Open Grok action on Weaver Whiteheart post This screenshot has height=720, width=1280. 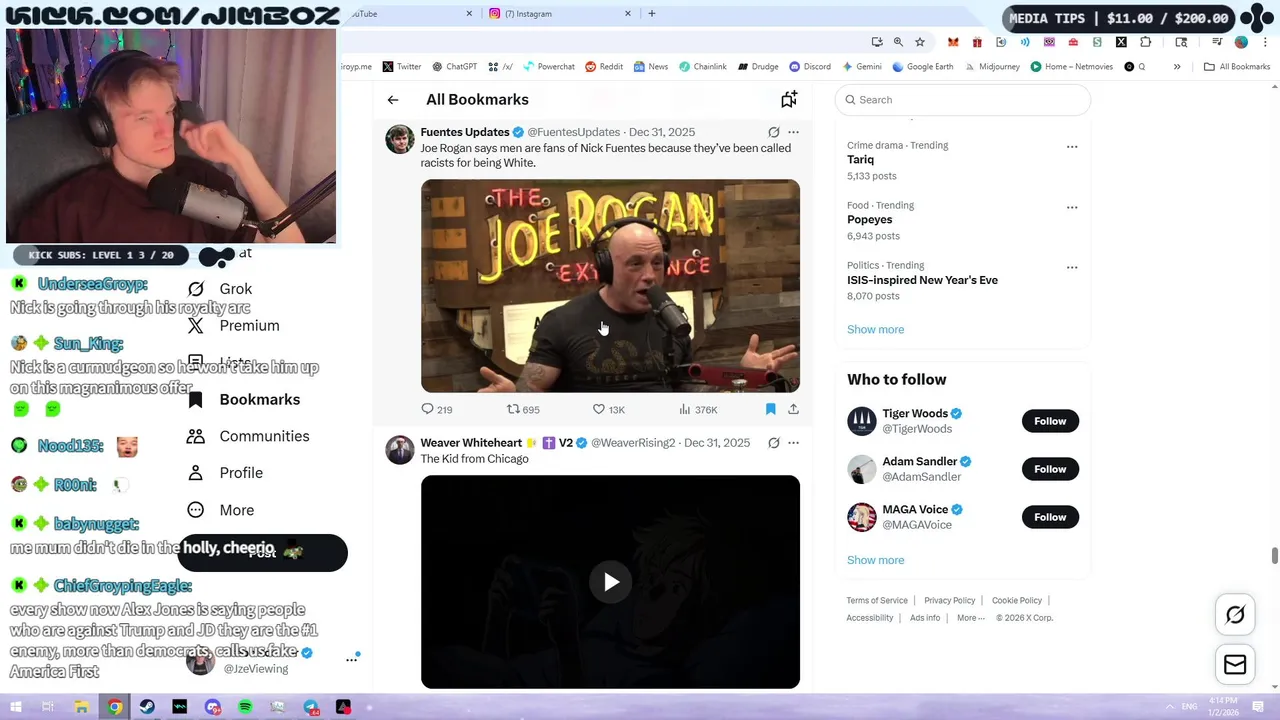pyautogui.click(x=773, y=443)
